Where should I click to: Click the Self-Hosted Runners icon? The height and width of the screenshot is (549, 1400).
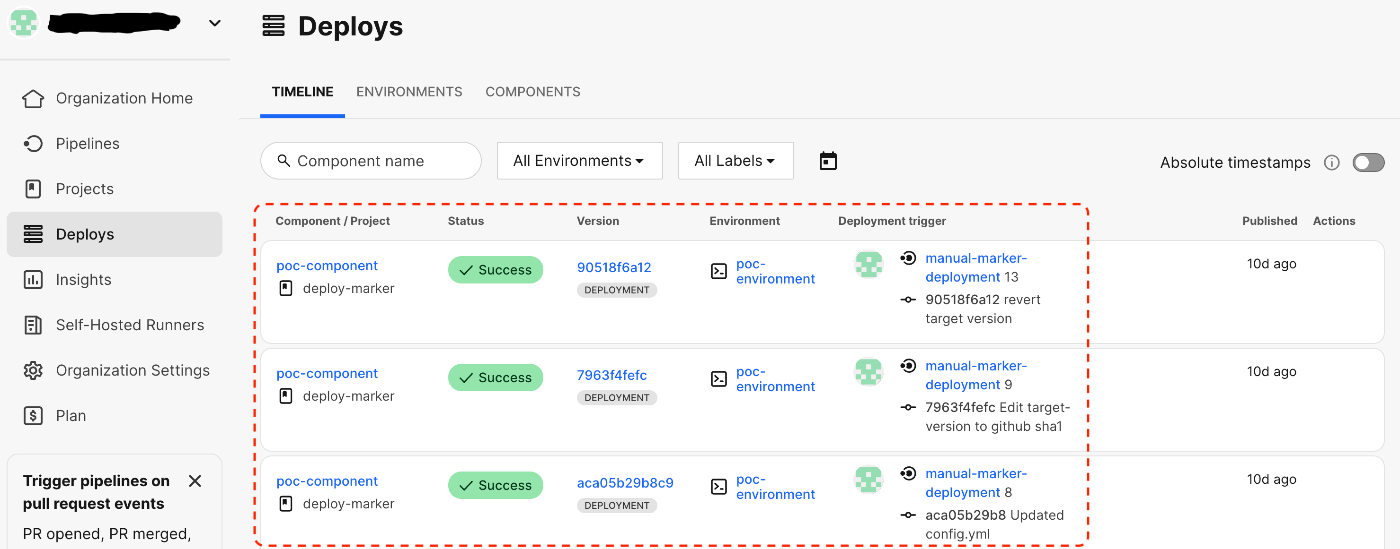coord(33,325)
